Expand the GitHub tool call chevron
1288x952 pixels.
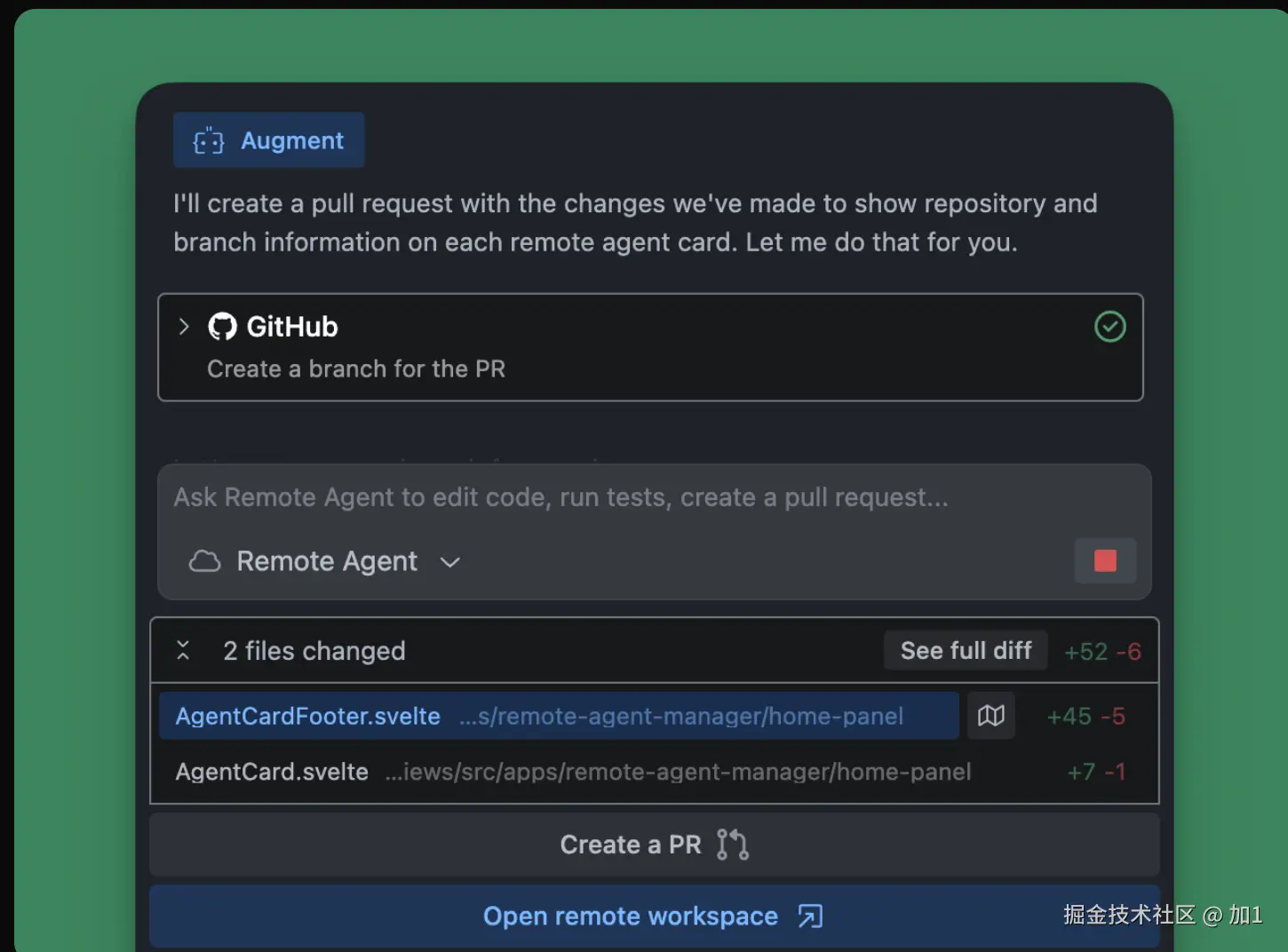(184, 326)
